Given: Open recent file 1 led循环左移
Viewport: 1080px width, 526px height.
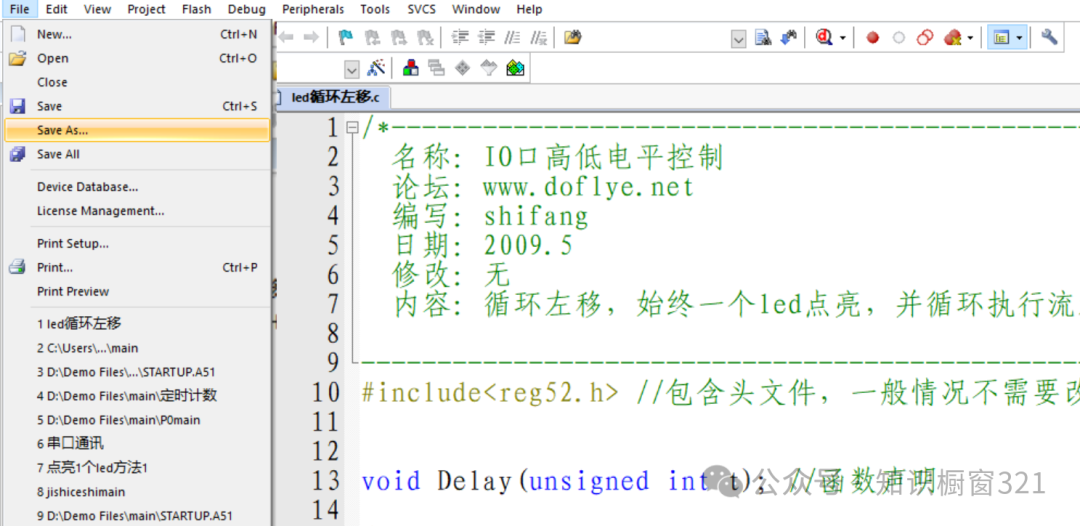Looking at the screenshot, I should pos(137,324).
